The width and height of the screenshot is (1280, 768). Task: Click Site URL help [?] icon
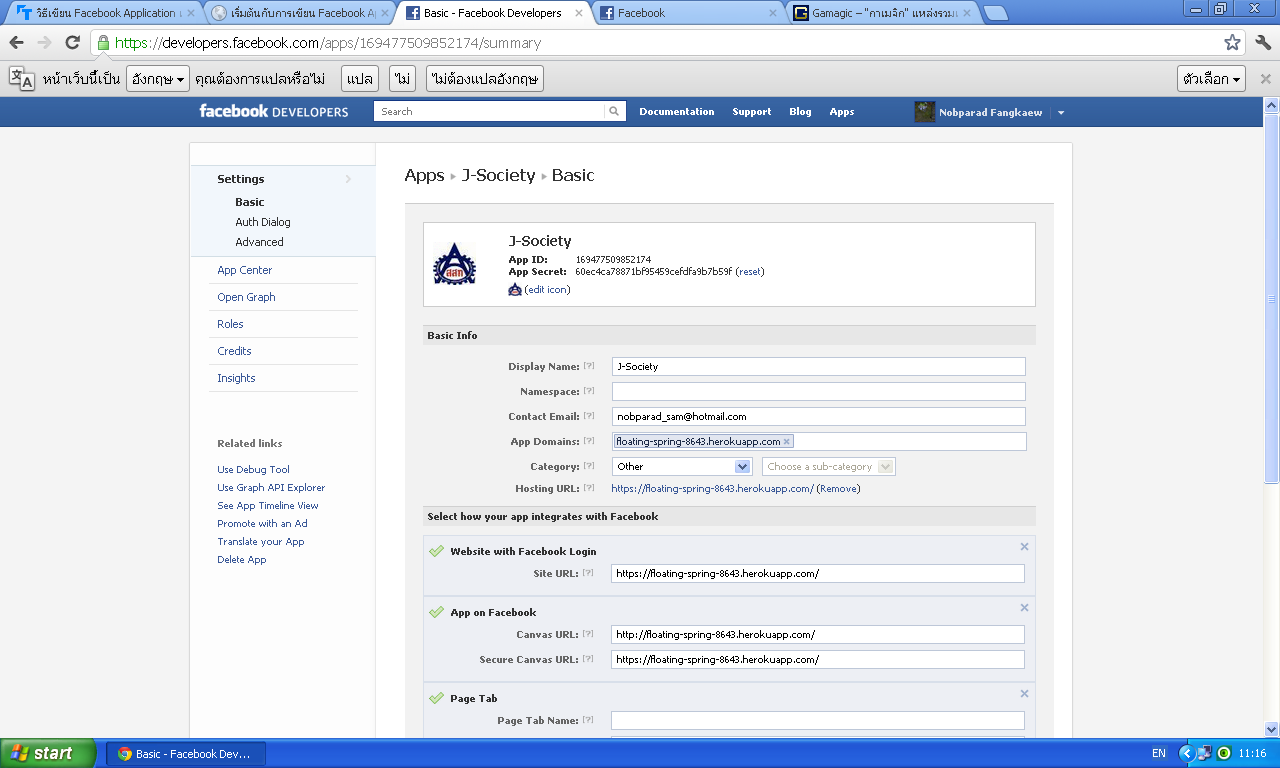coord(589,573)
